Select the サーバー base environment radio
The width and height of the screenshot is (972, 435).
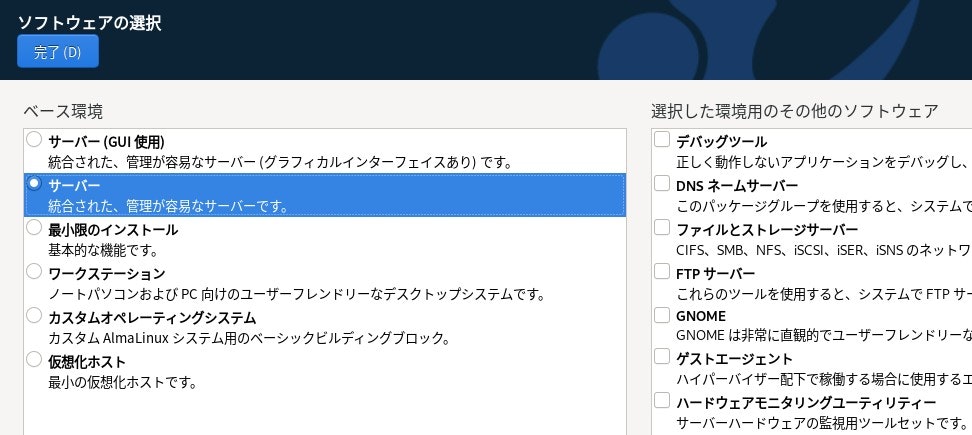pyautogui.click(x=34, y=184)
